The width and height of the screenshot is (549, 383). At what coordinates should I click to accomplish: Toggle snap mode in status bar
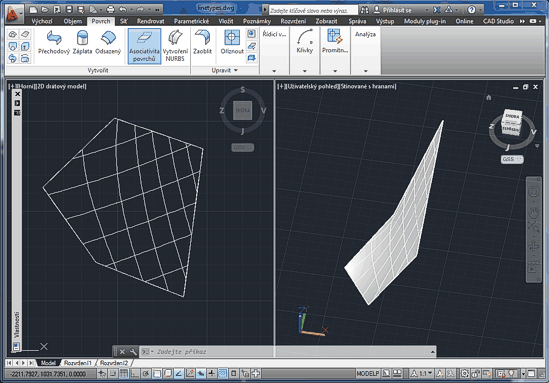pos(112,374)
